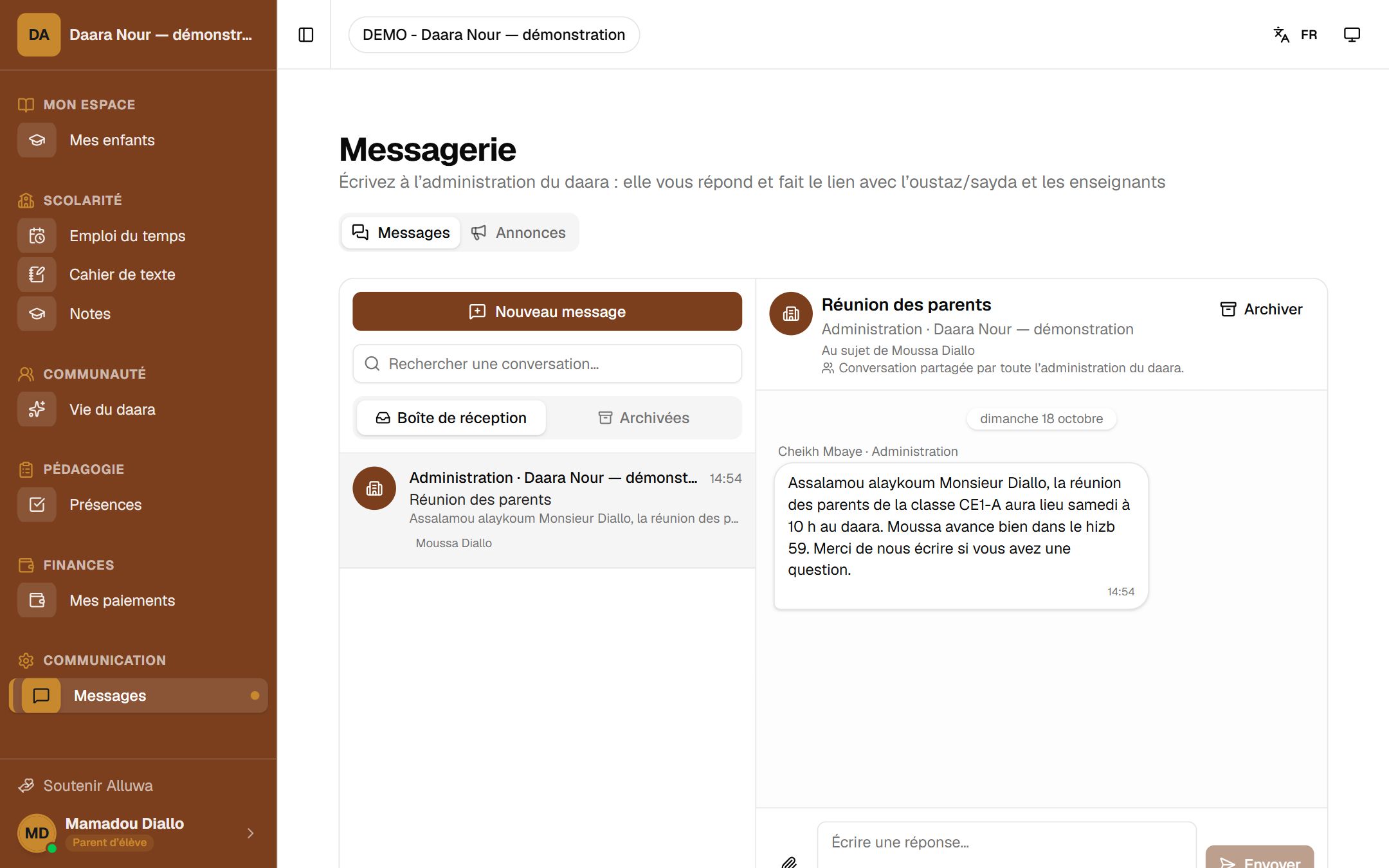
Task: Open Vie du daara sparkles icon
Action: tap(37, 410)
